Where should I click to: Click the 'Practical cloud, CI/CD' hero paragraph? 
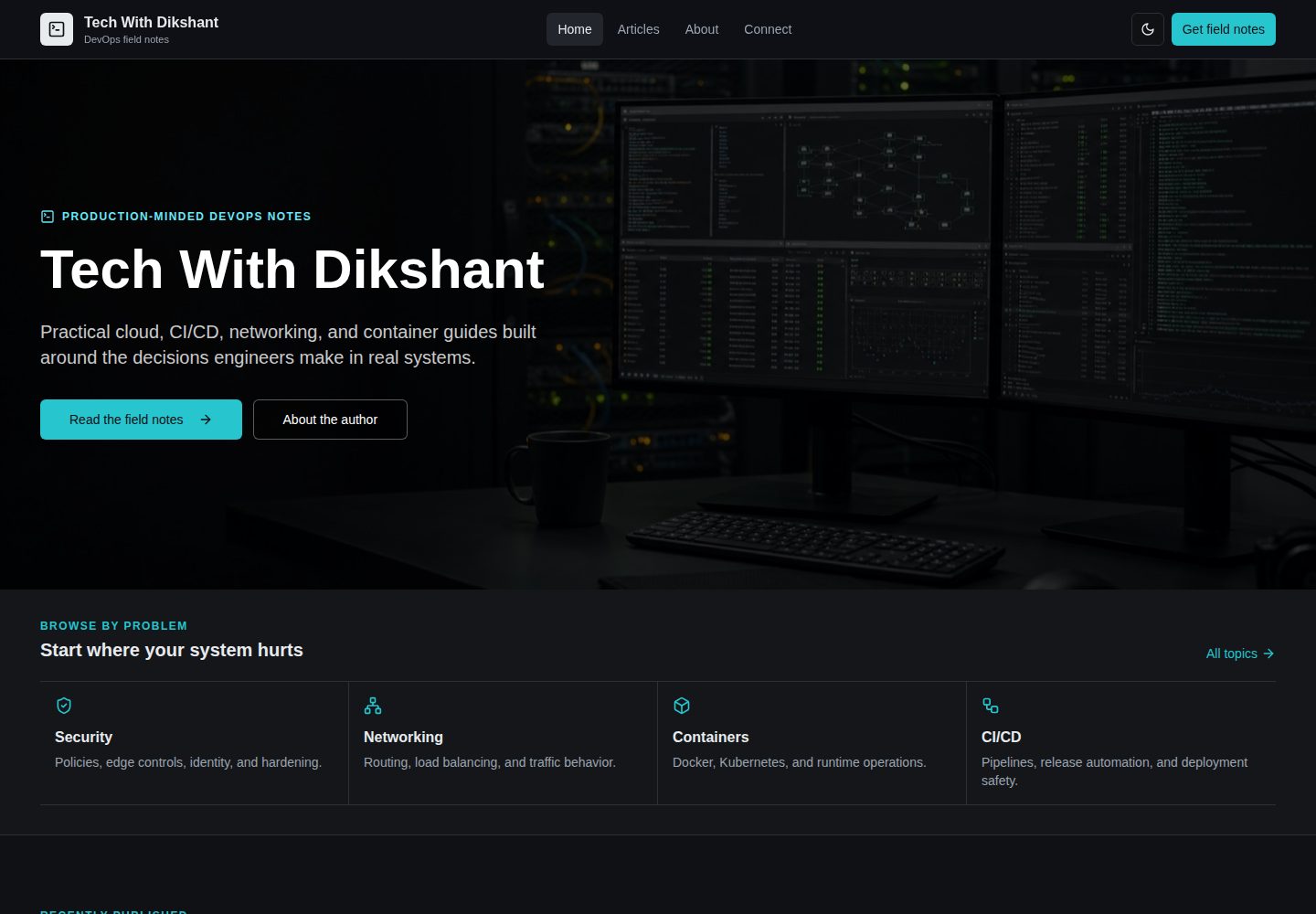(x=288, y=345)
